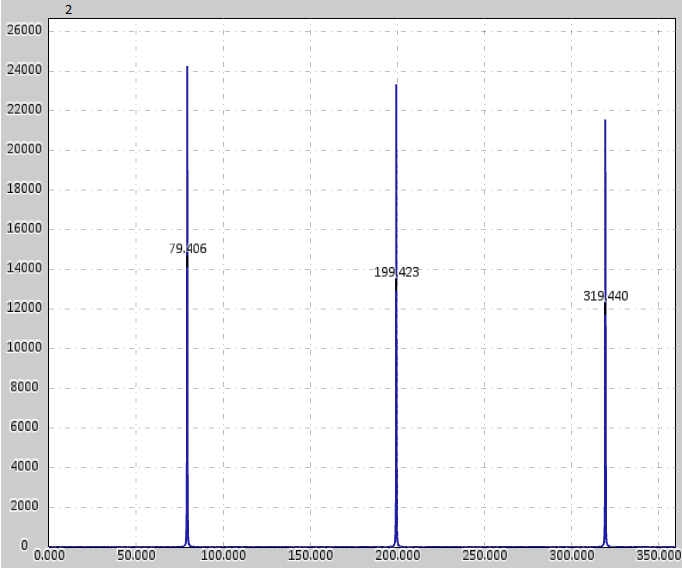The width and height of the screenshot is (682, 568).
Task: Click the 100.000 x-axis label
Action: point(222,553)
